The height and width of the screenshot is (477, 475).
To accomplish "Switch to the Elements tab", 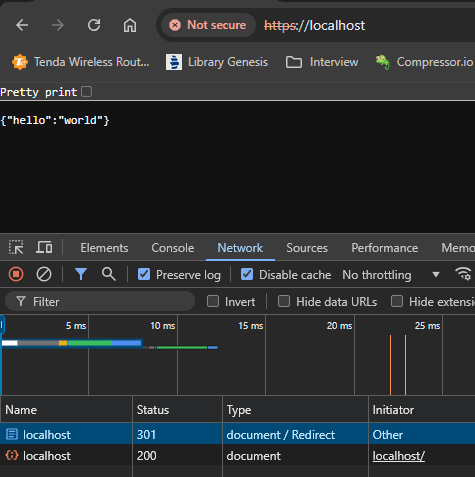I will [104, 248].
